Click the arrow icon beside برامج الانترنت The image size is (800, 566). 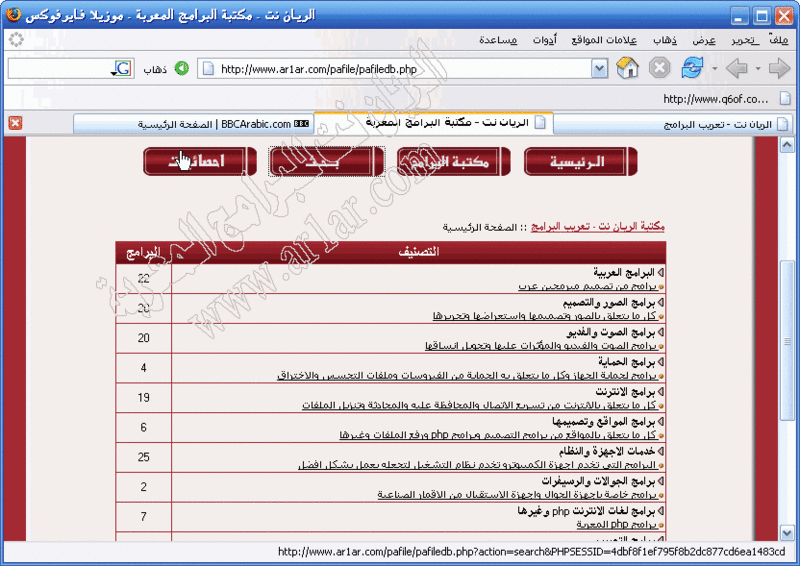661,392
